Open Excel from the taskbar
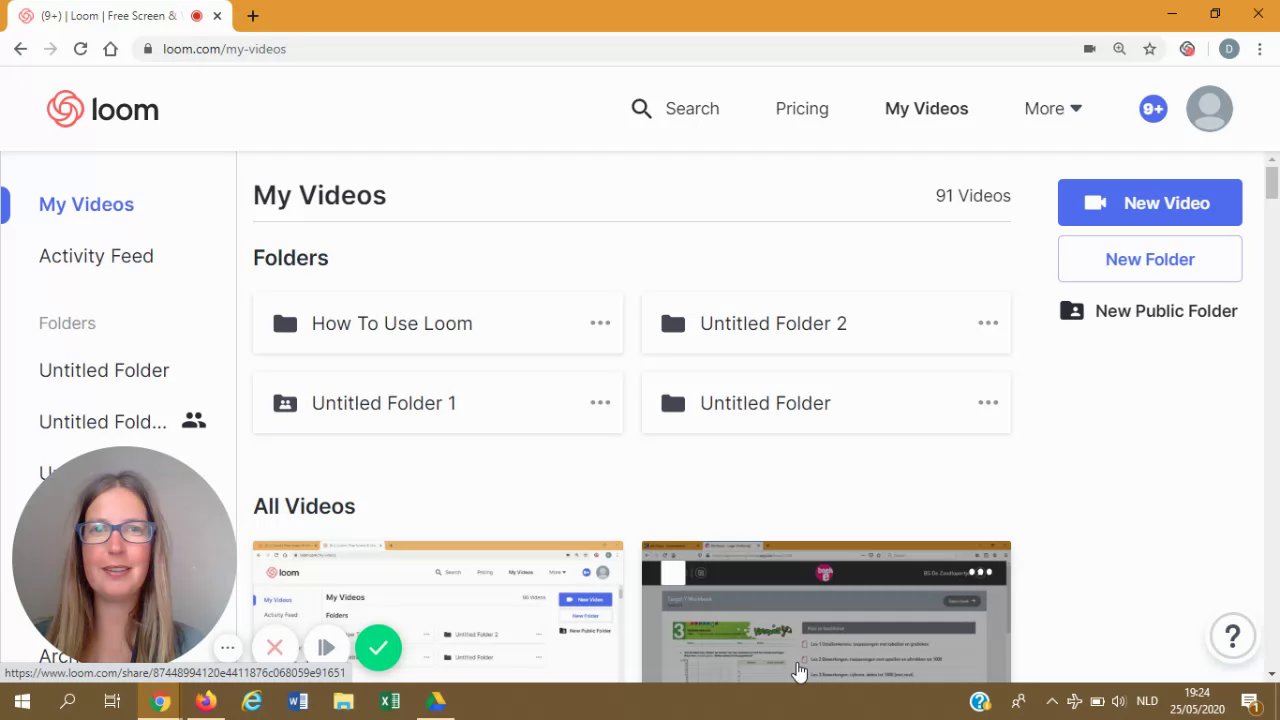Screen dimensions: 1280x720 click(x=390, y=701)
